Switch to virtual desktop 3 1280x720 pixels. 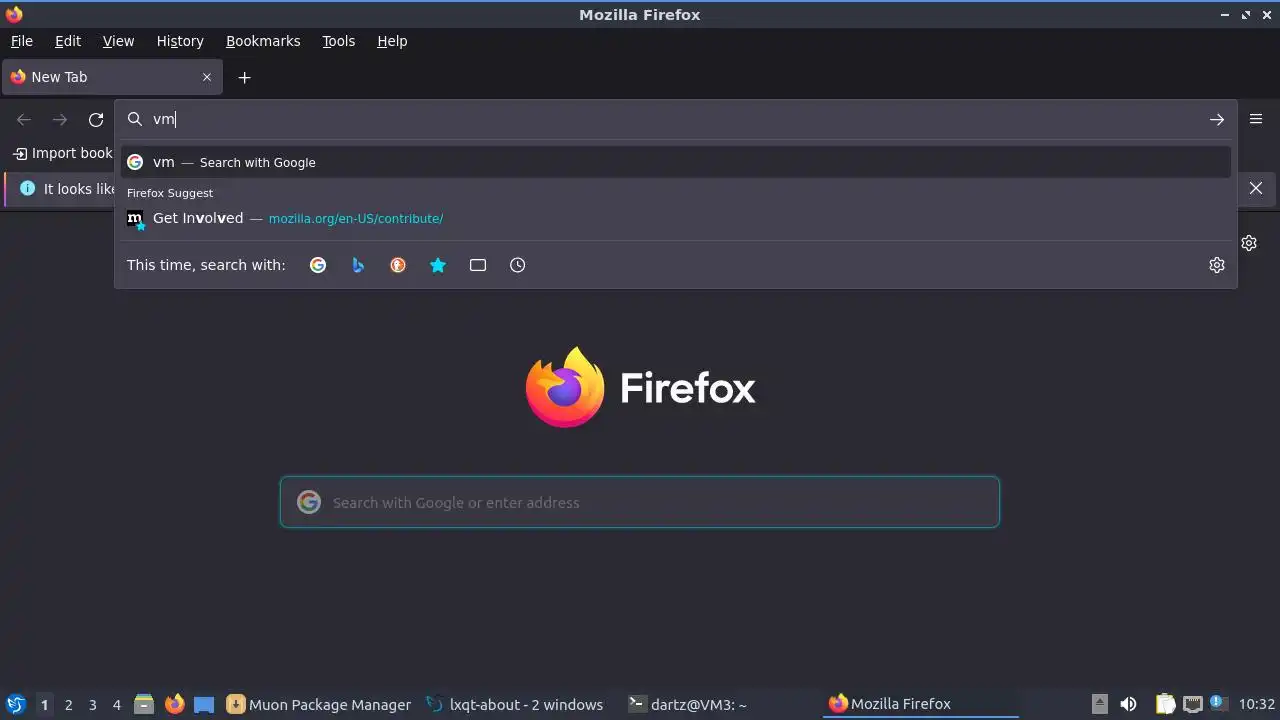pos(92,705)
